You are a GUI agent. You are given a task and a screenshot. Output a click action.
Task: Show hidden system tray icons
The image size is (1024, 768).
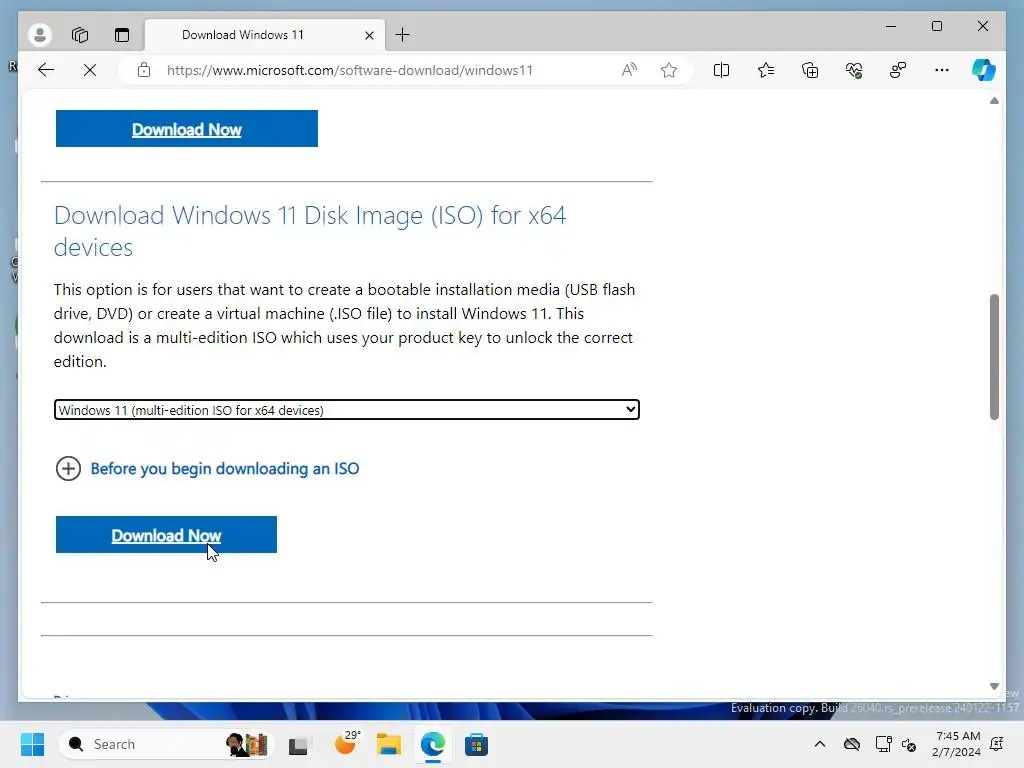(x=820, y=744)
